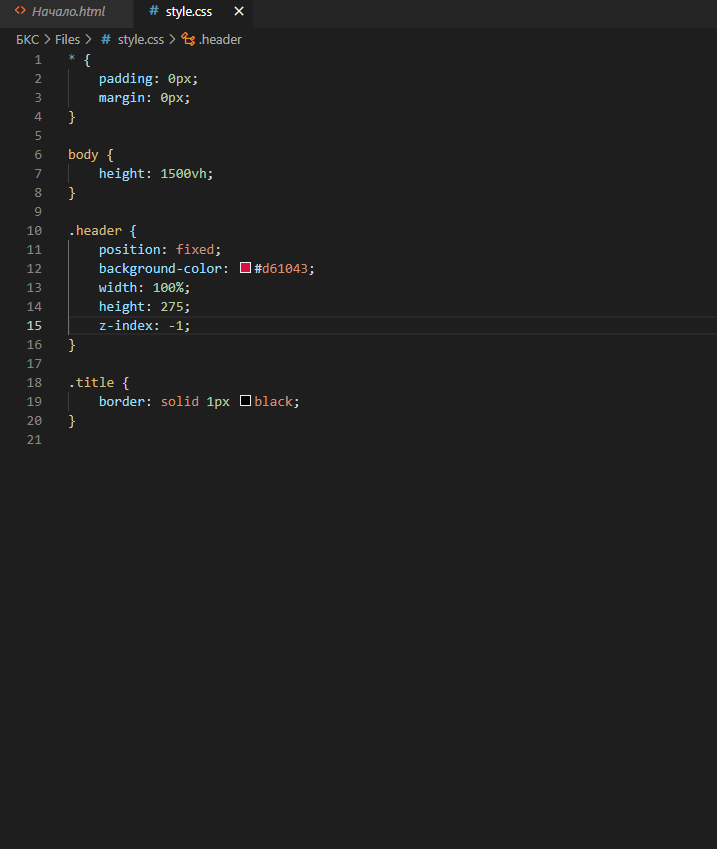
Task: Click line number 15 in gutter
Action: click(x=34, y=325)
